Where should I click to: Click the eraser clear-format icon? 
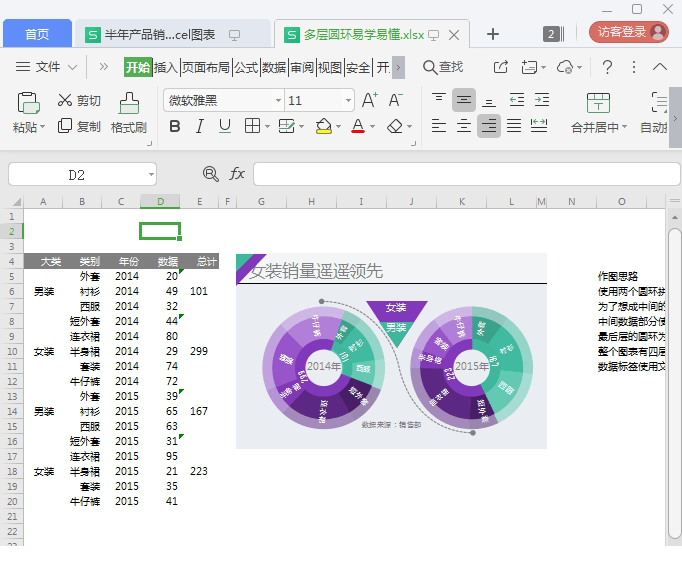(x=395, y=127)
